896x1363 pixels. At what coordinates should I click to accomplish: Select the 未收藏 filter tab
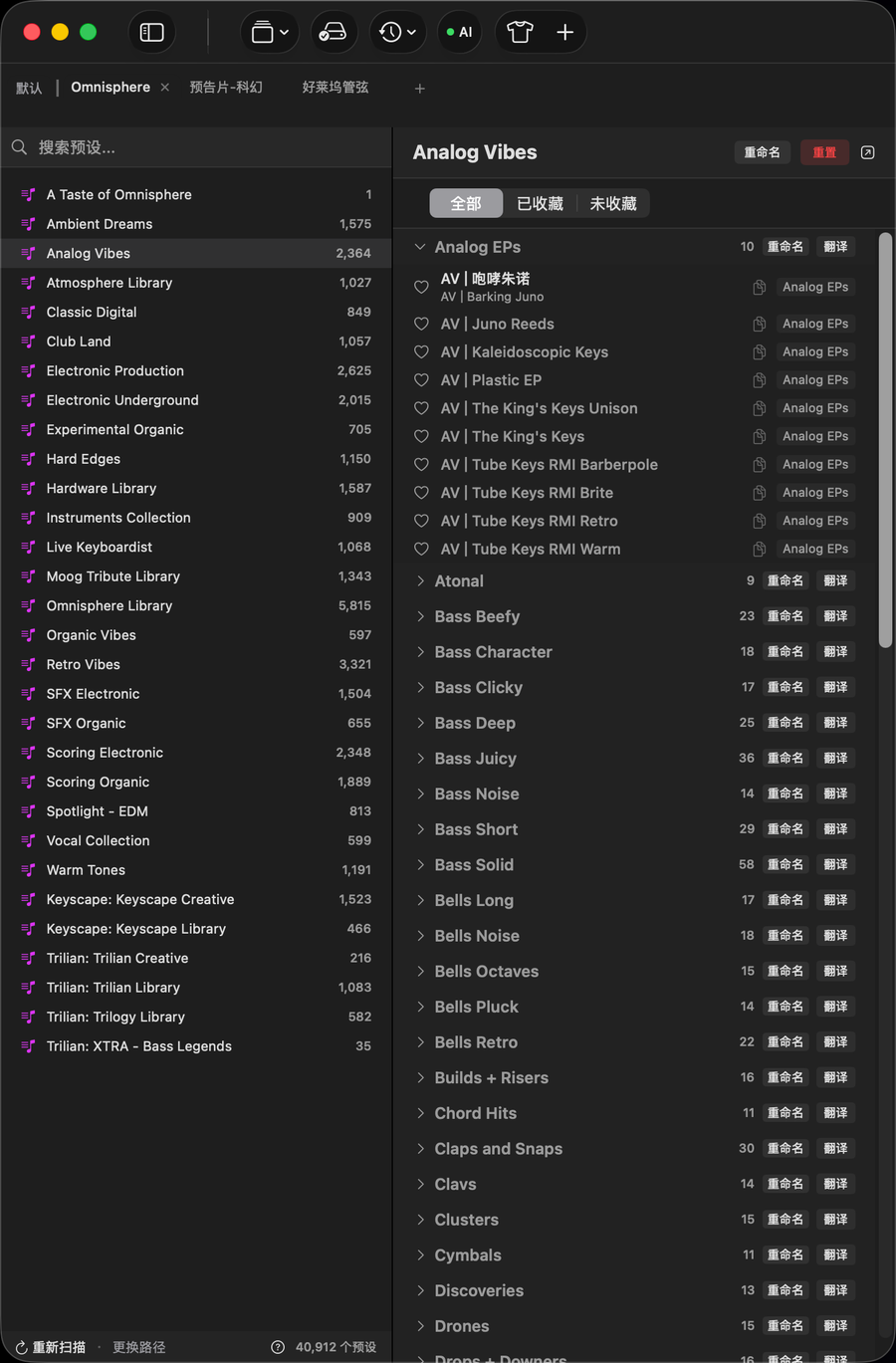pos(613,203)
